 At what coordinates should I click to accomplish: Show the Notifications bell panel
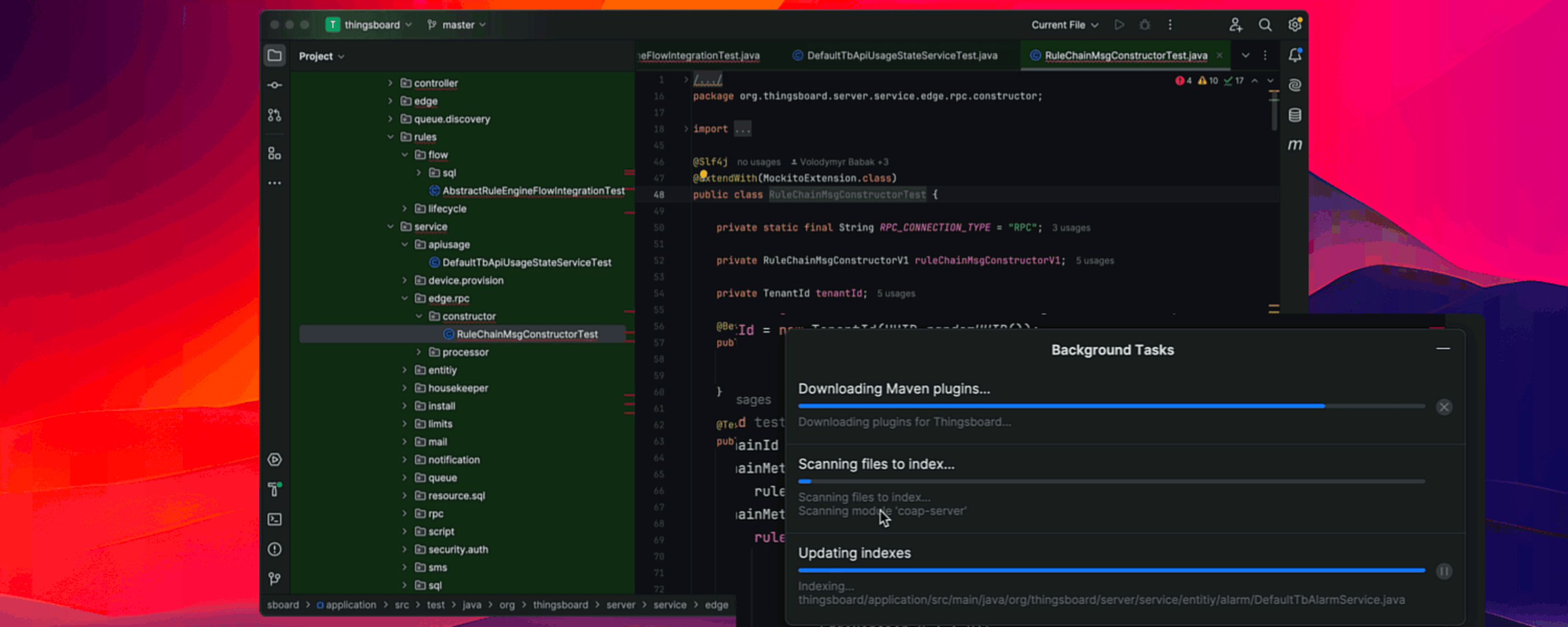coord(1295,55)
